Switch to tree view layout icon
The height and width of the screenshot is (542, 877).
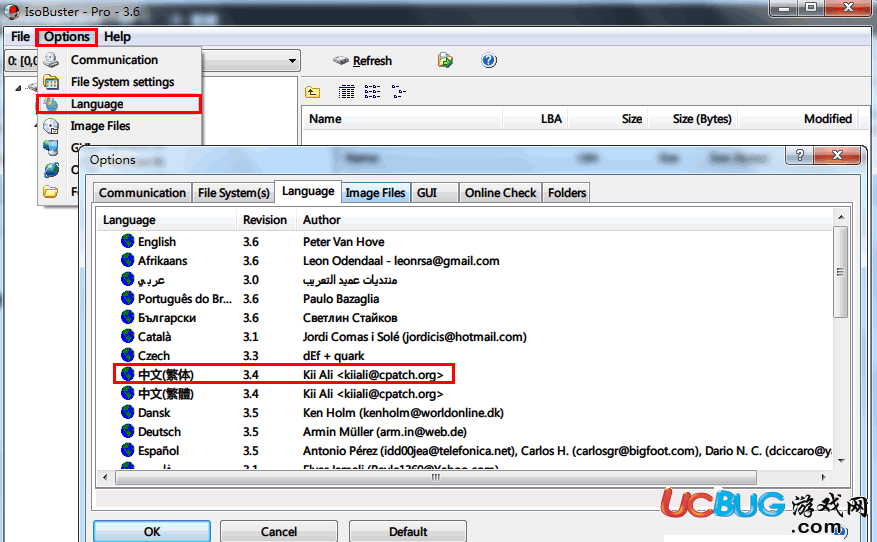tap(398, 92)
